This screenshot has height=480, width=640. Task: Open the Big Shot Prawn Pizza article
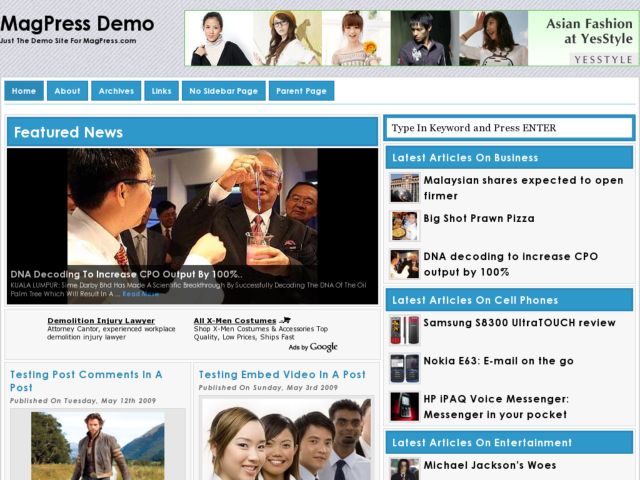(x=479, y=218)
